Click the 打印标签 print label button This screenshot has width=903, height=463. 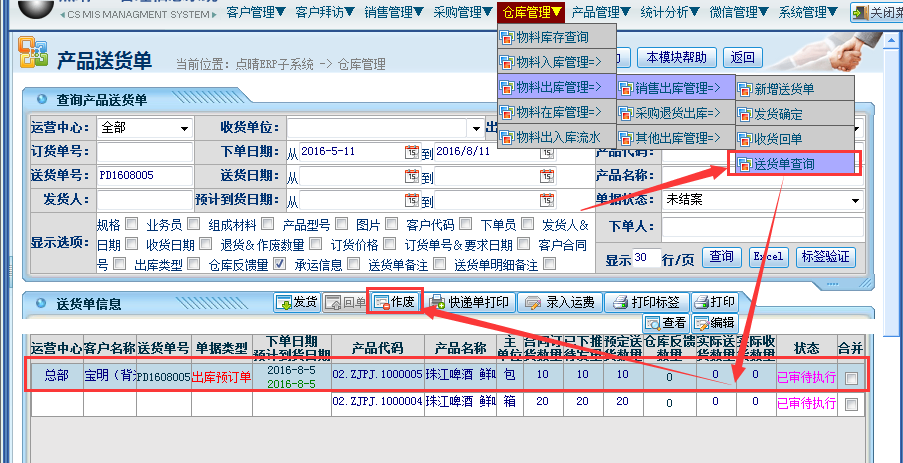648,301
